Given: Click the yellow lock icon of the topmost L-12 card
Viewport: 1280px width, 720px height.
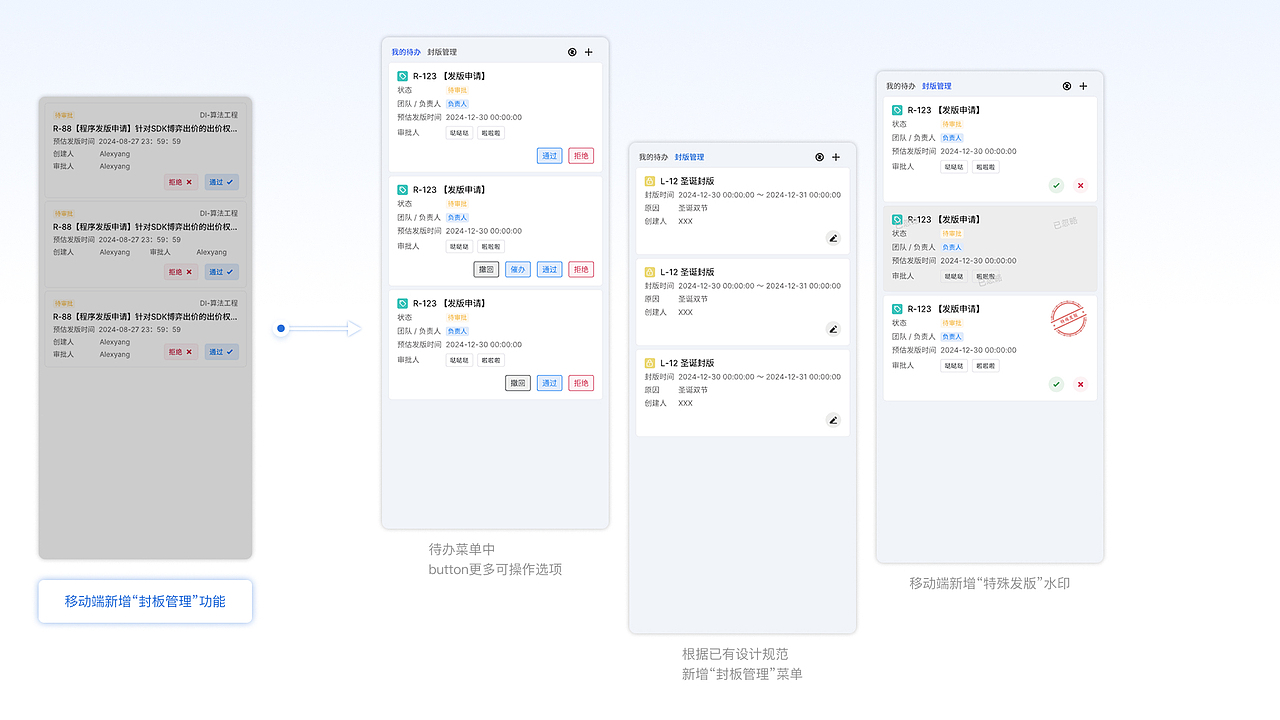Looking at the screenshot, I should pyautogui.click(x=650, y=181).
